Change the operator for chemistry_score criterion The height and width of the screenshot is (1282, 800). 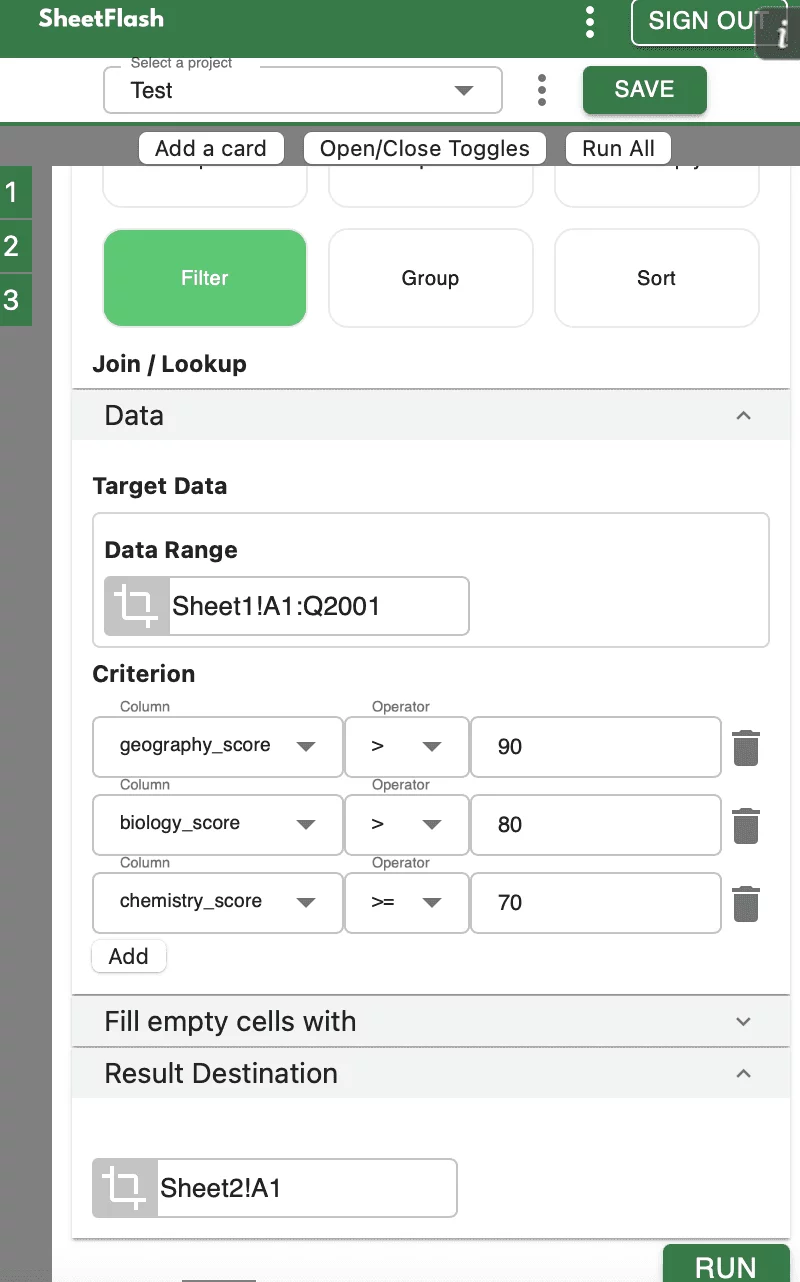[406, 902]
